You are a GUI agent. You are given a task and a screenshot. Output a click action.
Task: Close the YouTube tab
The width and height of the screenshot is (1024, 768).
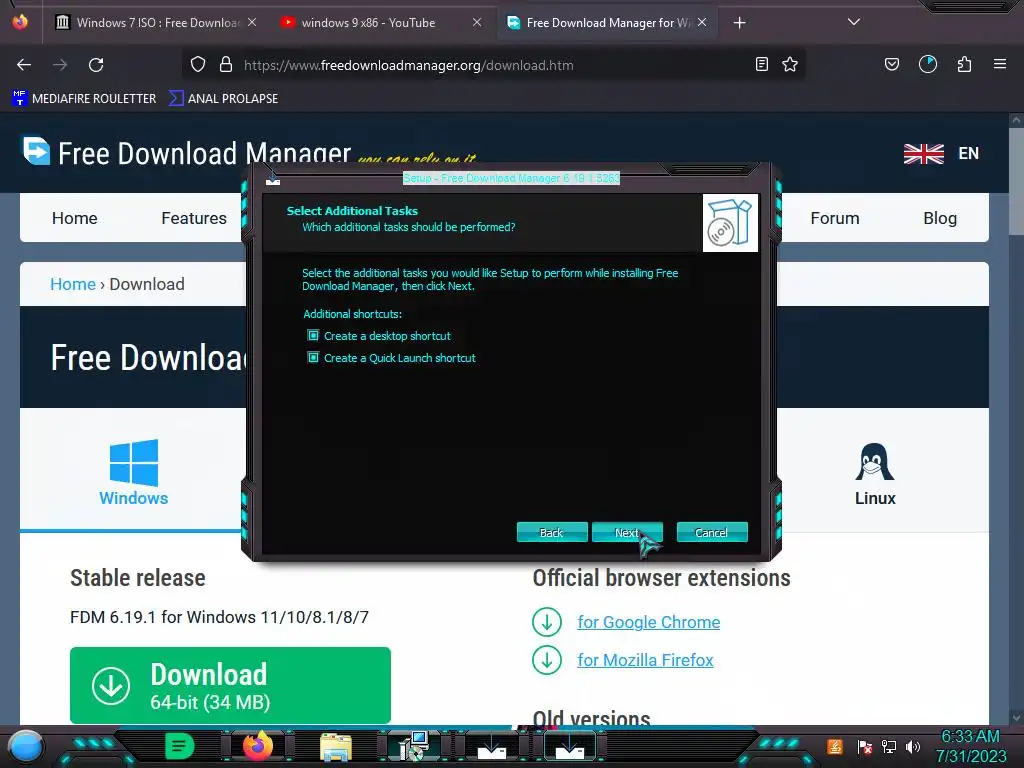point(477,23)
